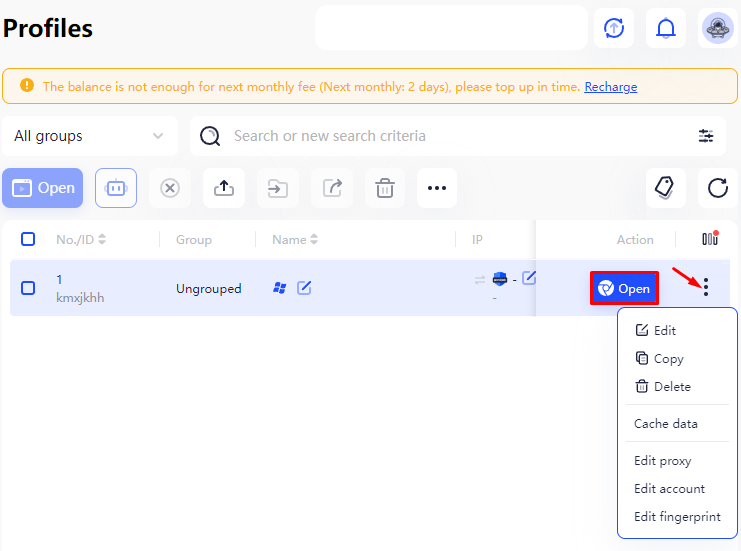
Task: Click the share profile icon
Action: [x=332, y=188]
